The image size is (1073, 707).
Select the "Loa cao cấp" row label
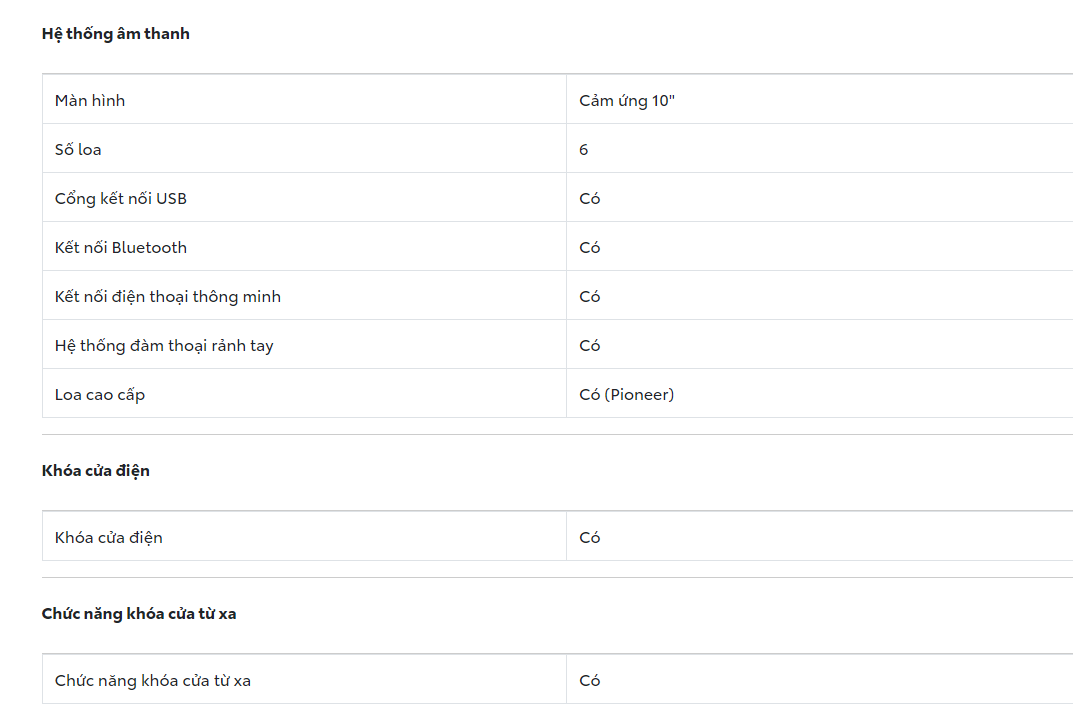pyautogui.click(x=100, y=394)
